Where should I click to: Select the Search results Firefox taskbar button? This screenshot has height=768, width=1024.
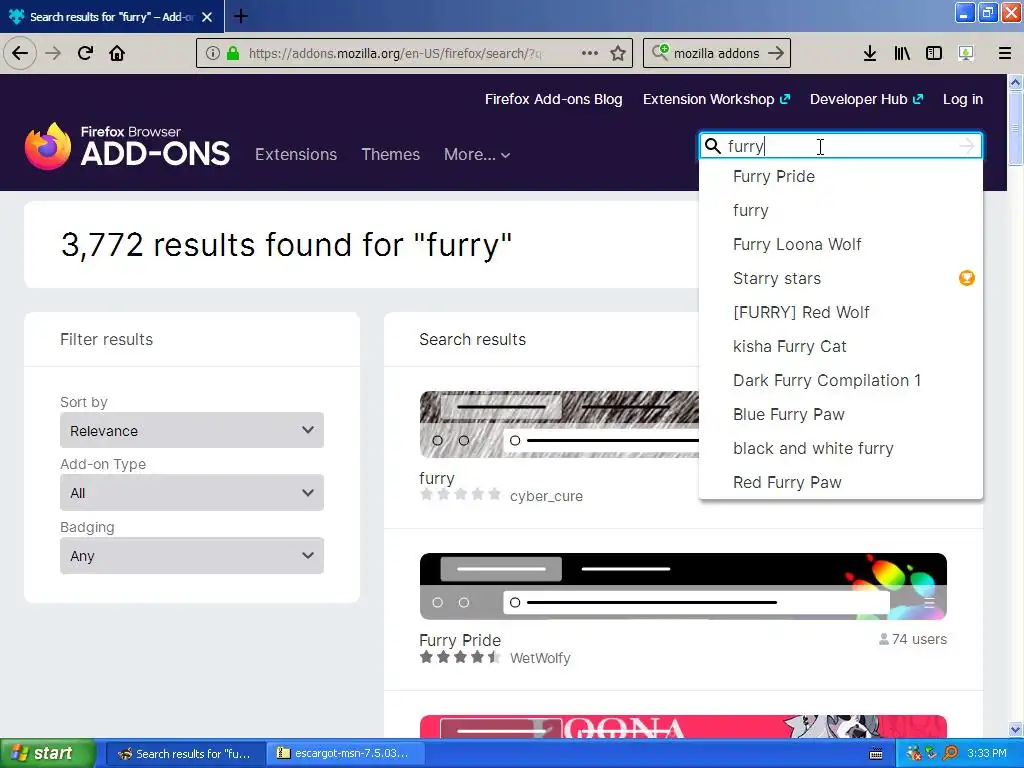pyautogui.click(x=185, y=753)
